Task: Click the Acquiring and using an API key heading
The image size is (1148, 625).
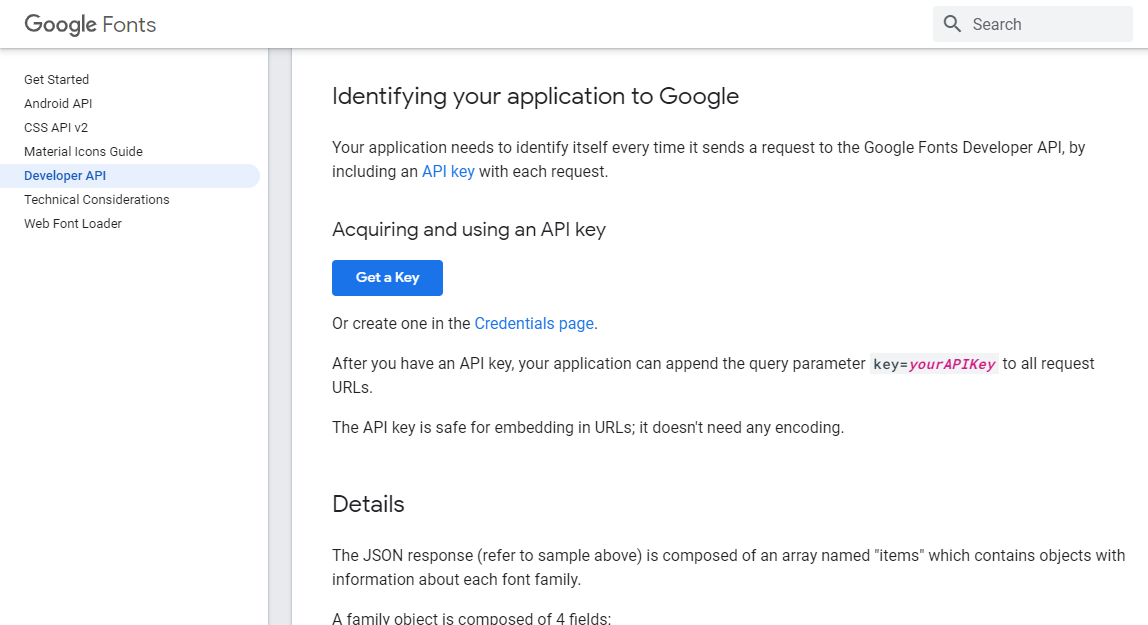Action: click(469, 229)
